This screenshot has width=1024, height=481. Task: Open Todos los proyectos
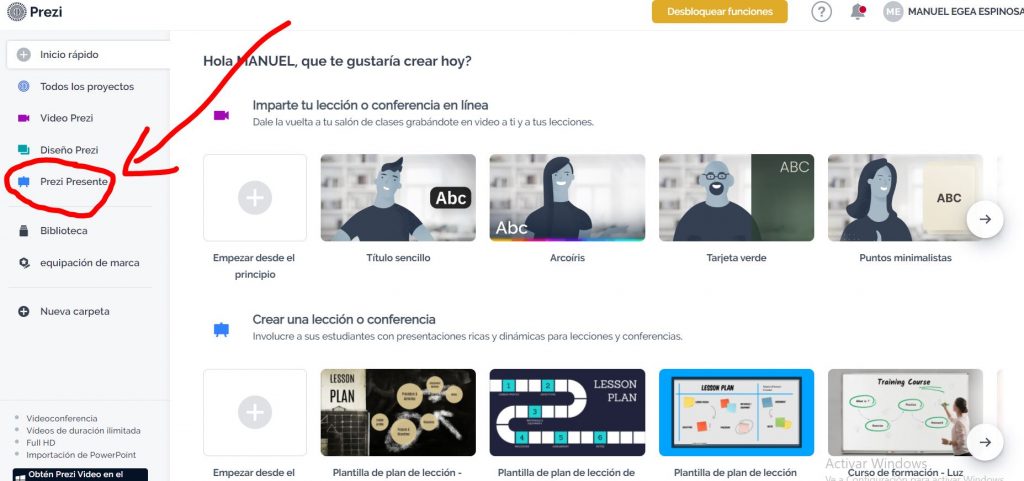[x=86, y=87]
